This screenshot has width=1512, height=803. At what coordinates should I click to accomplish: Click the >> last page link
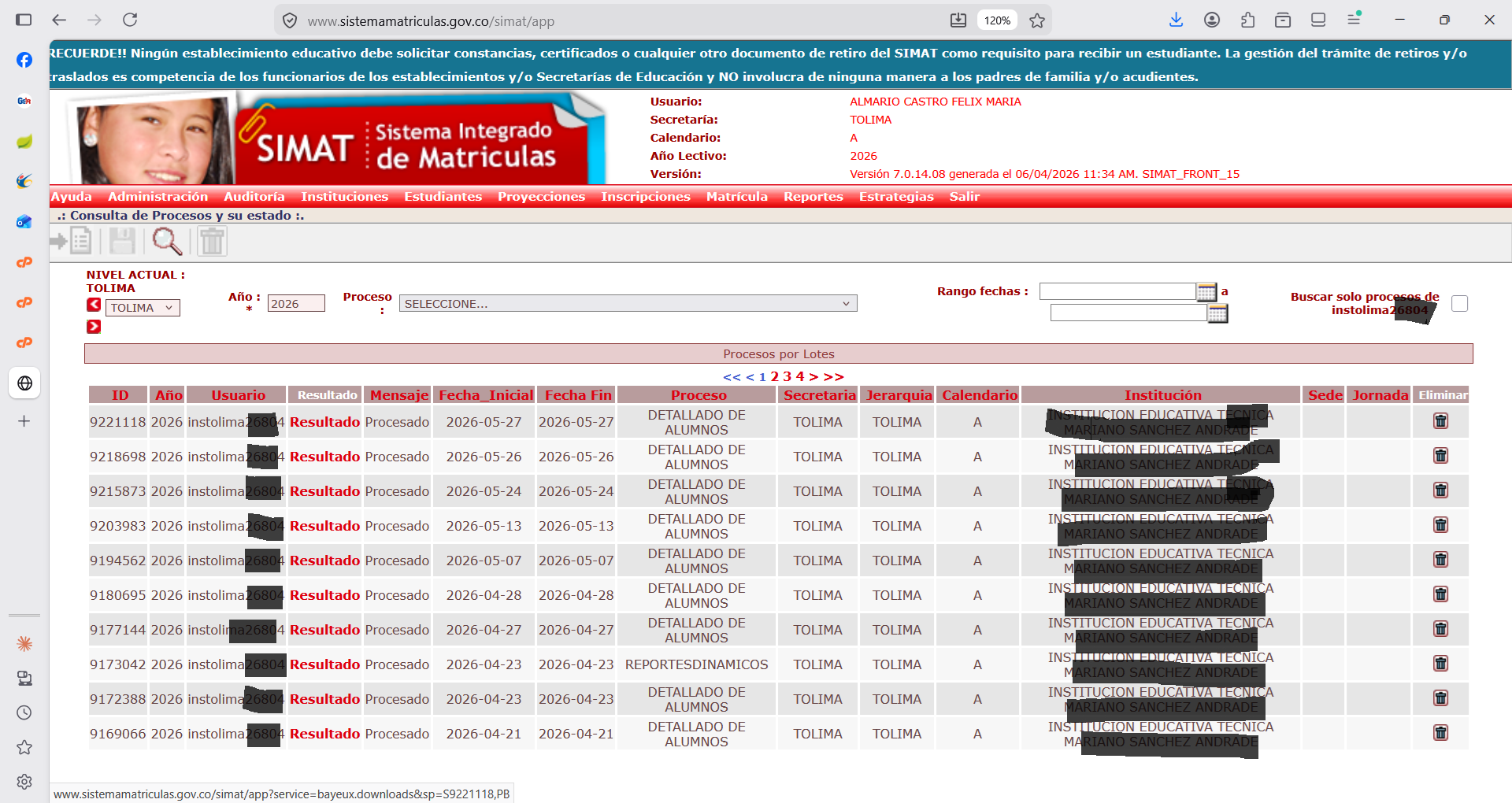[x=834, y=377]
